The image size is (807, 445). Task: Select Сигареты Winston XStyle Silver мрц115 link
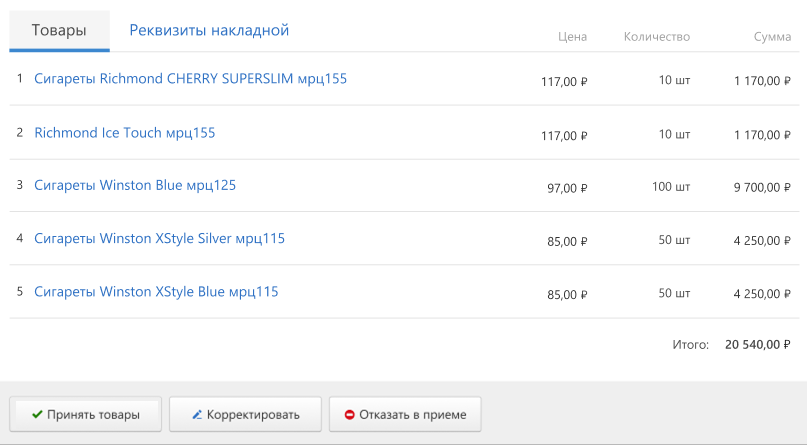[159, 239]
